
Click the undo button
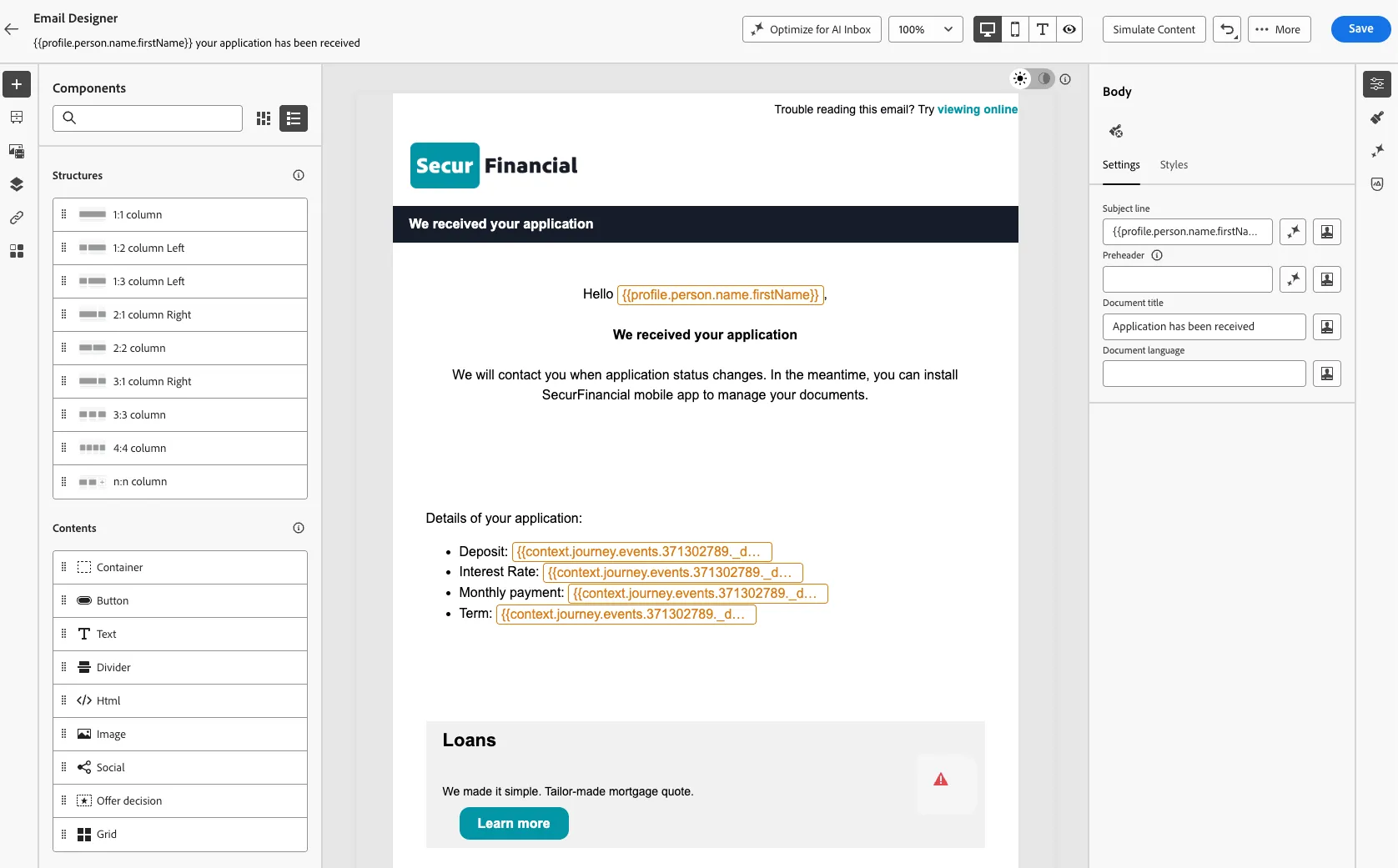click(1227, 29)
